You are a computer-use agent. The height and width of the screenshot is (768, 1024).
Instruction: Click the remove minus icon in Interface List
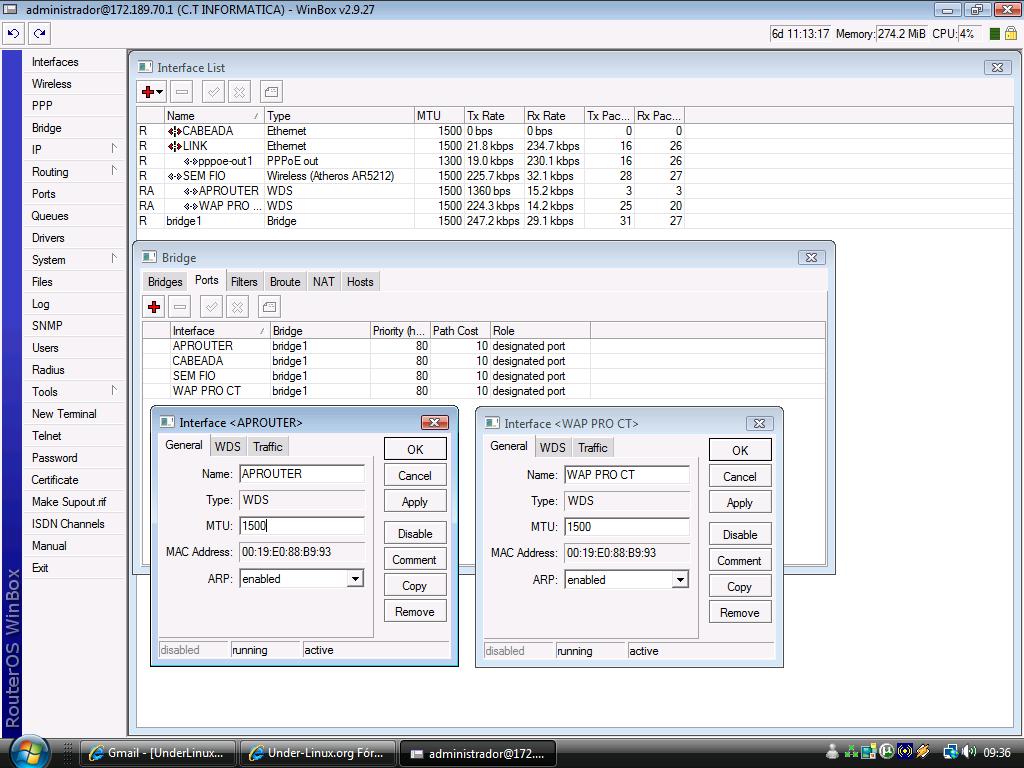pyautogui.click(x=181, y=92)
